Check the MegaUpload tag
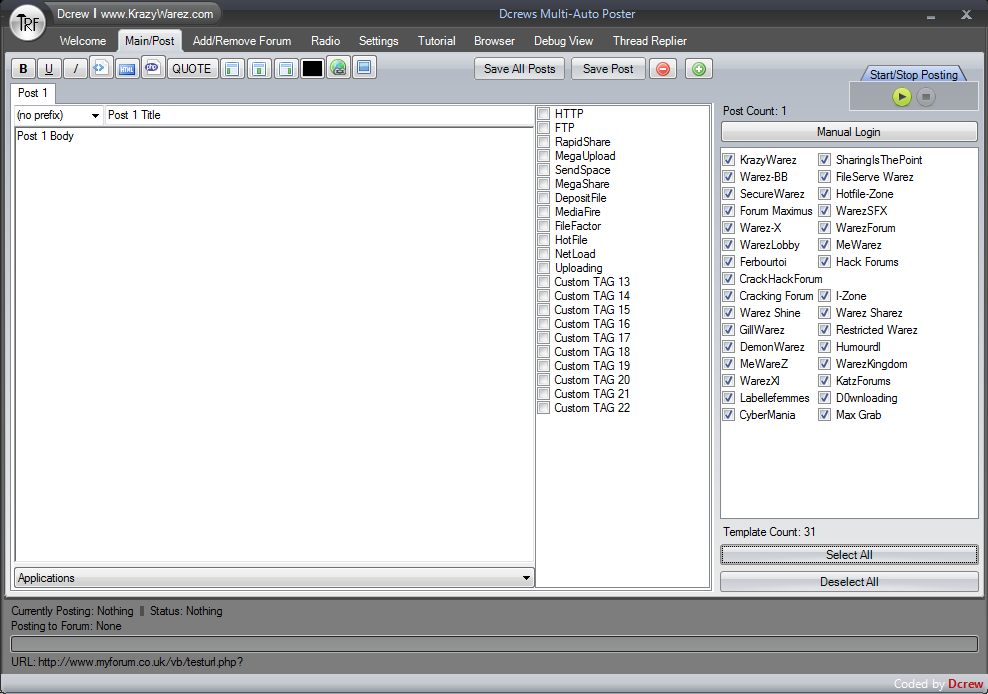The image size is (988, 694). (x=544, y=156)
